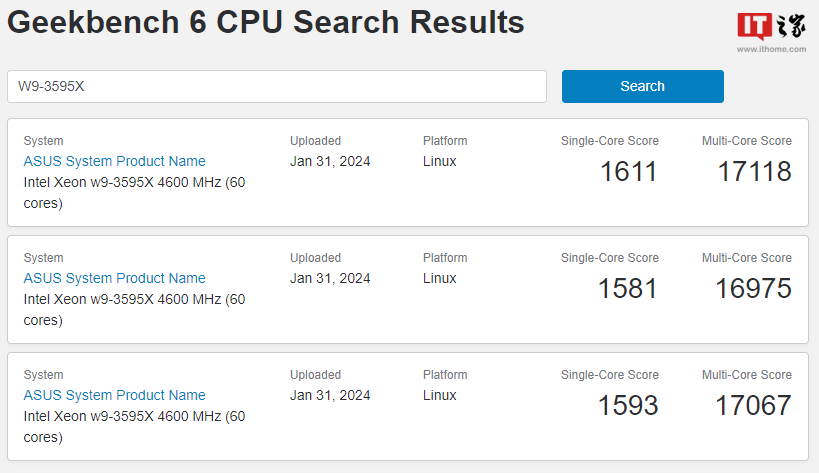Screen dimensions: 819x473
Task: Click Linux platform in the 1611 result
Action: point(440,161)
